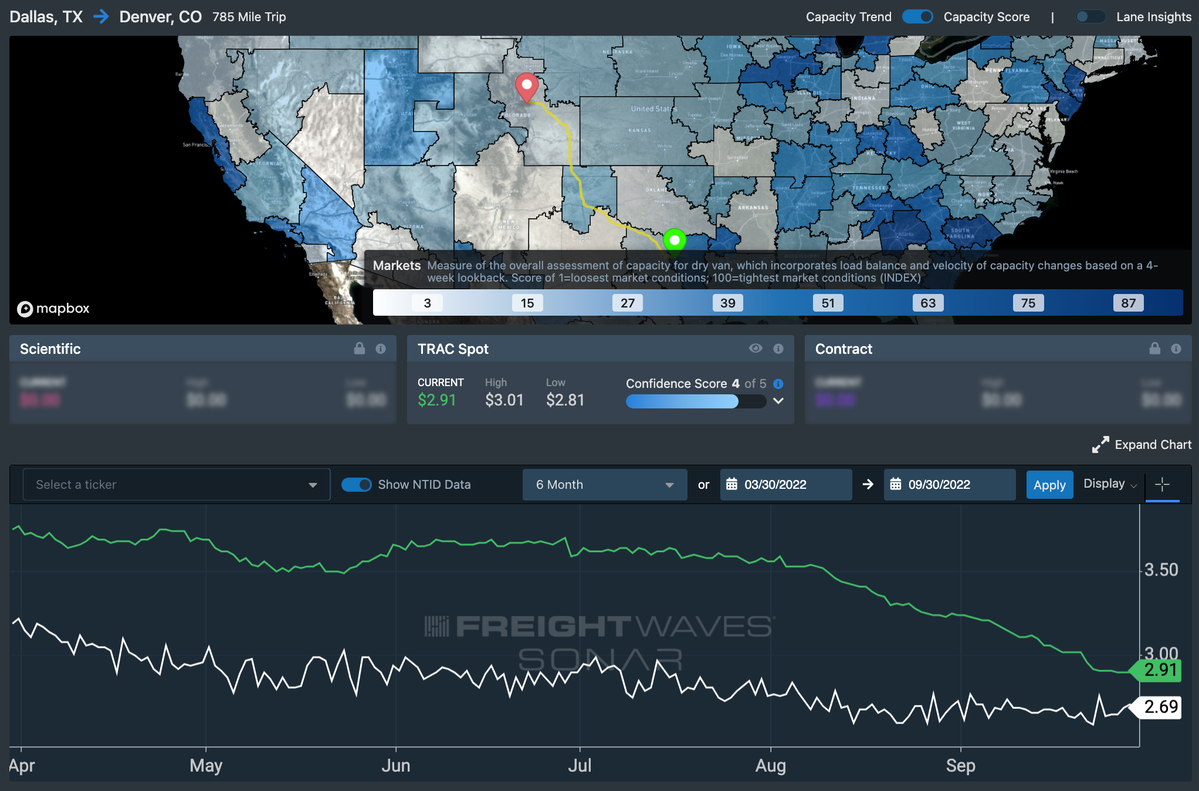This screenshot has height=791, width=1199.
Task: Open the Scientific panel info icon
Action: pyautogui.click(x=381, y=349)
